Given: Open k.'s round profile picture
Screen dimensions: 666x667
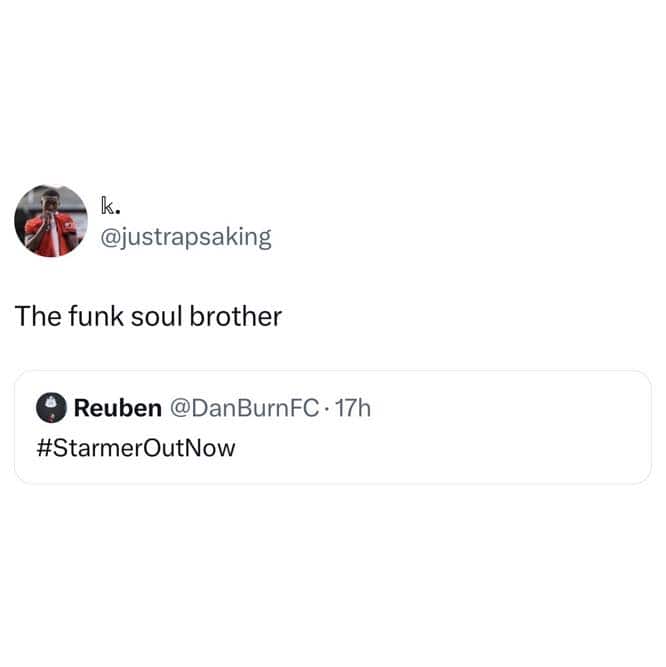Looking at the screenshot, I should coord(51,221).
